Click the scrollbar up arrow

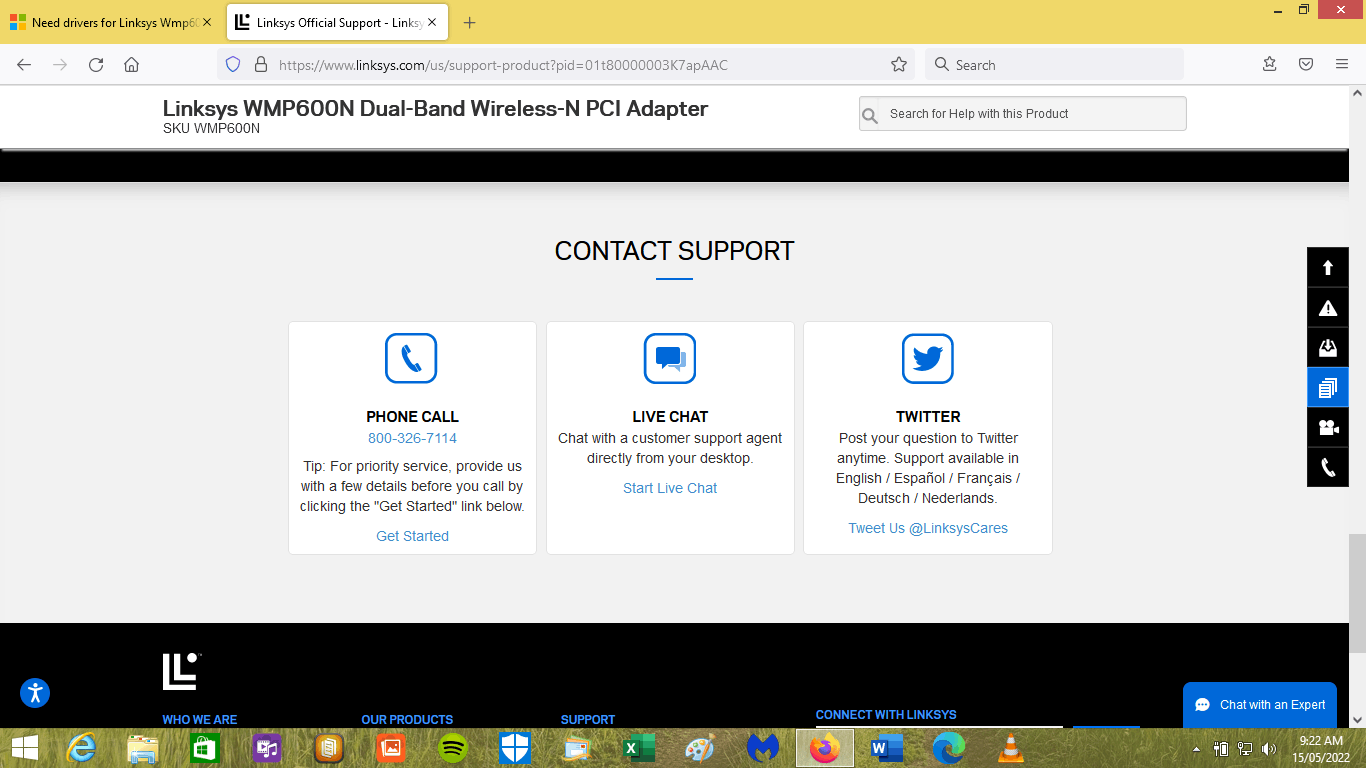(x=1357, y=93)
